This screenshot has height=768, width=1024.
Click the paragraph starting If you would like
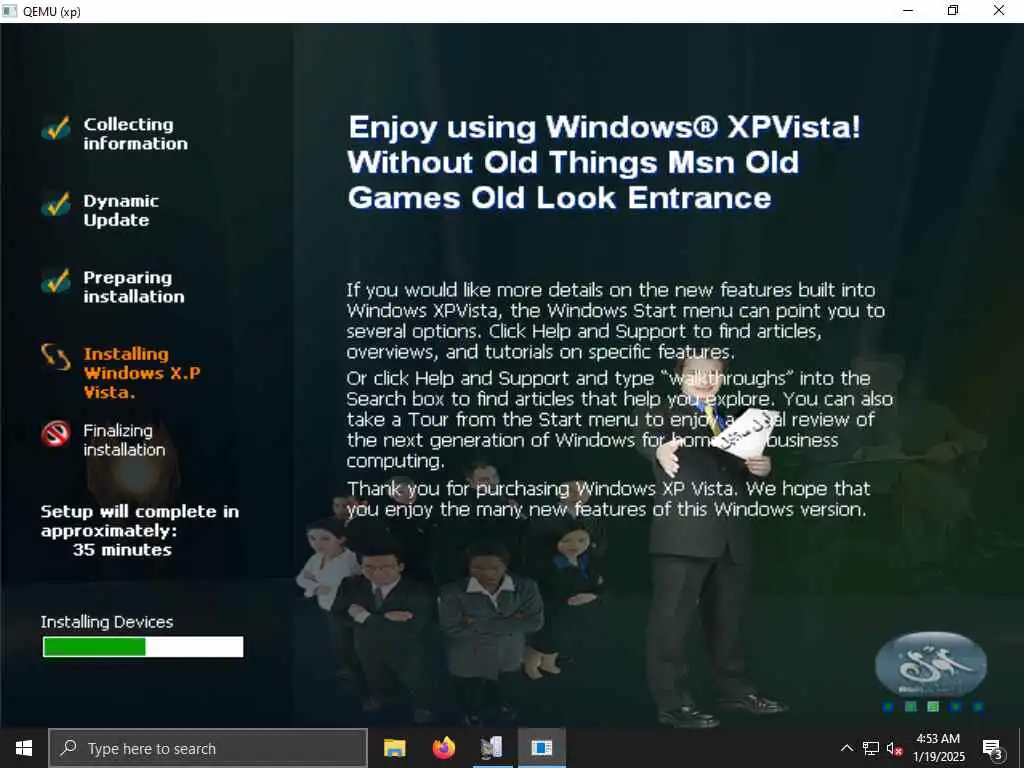point(616,321)
